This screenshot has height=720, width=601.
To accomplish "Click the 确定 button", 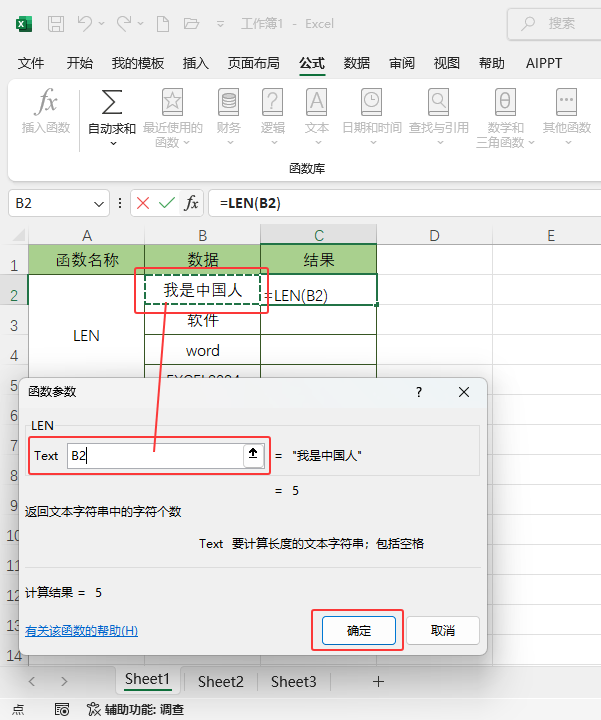I will [x=359, y=630].
